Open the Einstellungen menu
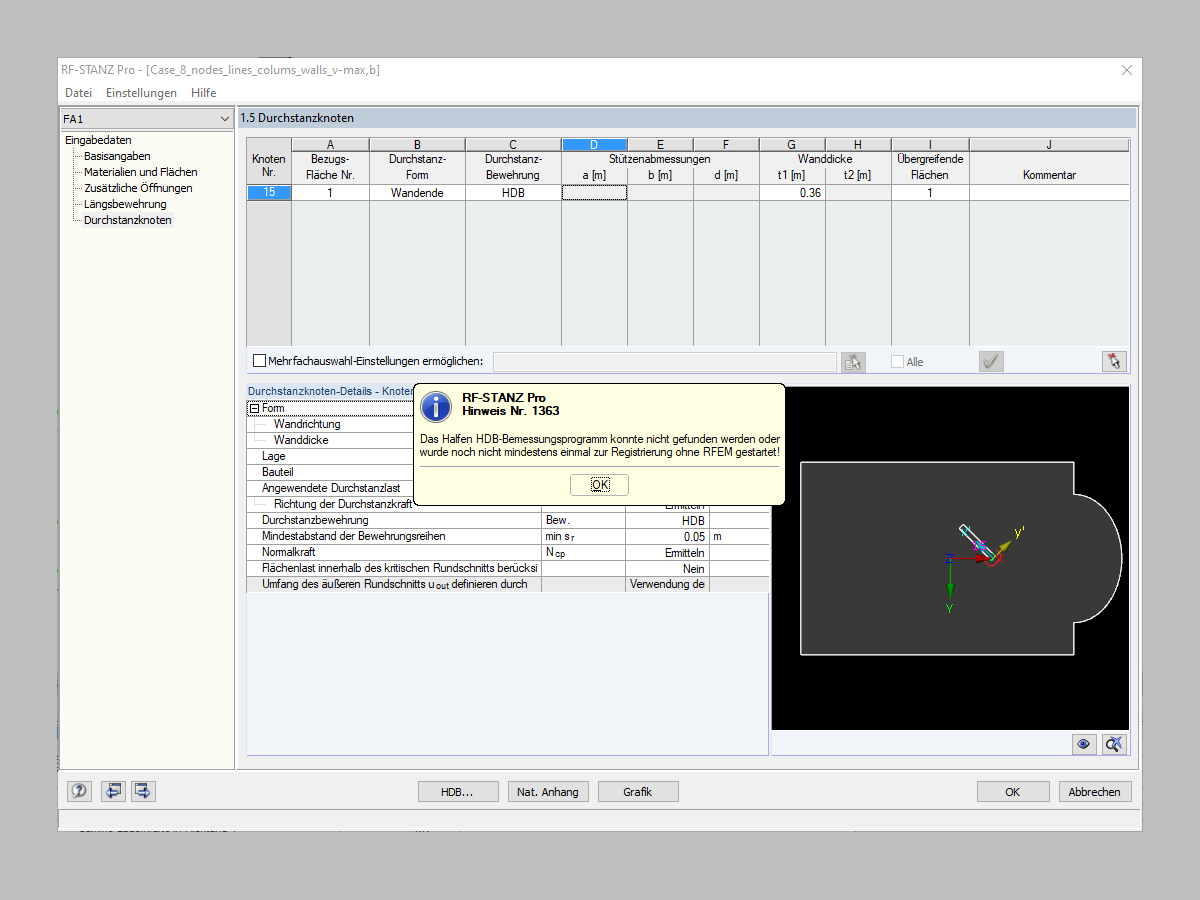 coord(141,93)
